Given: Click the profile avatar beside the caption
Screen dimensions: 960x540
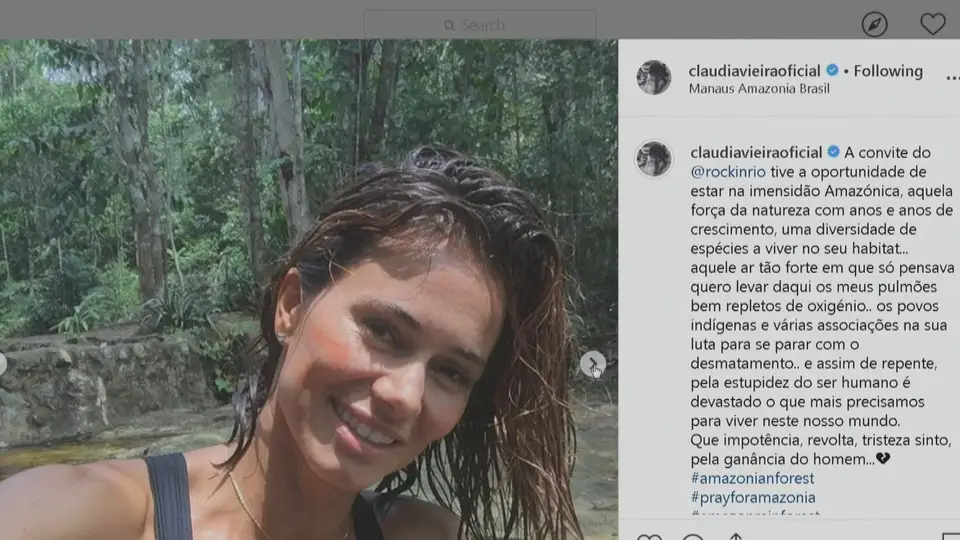Looking at the screenshot, I should point(654,159).
